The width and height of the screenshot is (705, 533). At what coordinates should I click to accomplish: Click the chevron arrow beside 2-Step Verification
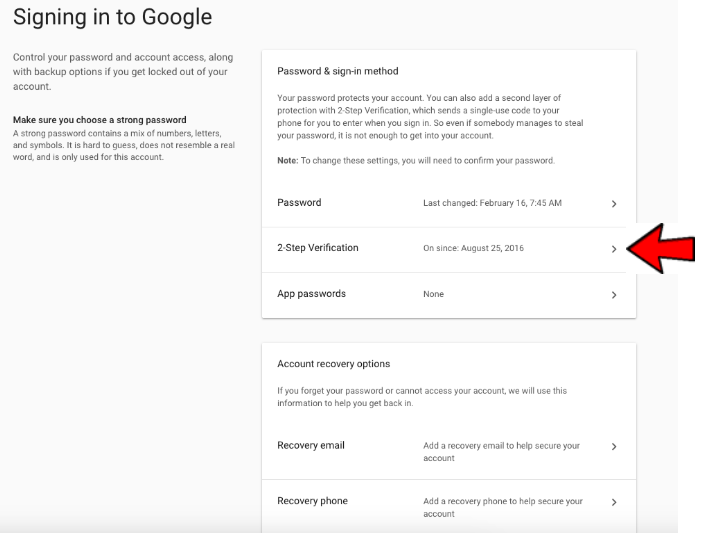(614, 249)
